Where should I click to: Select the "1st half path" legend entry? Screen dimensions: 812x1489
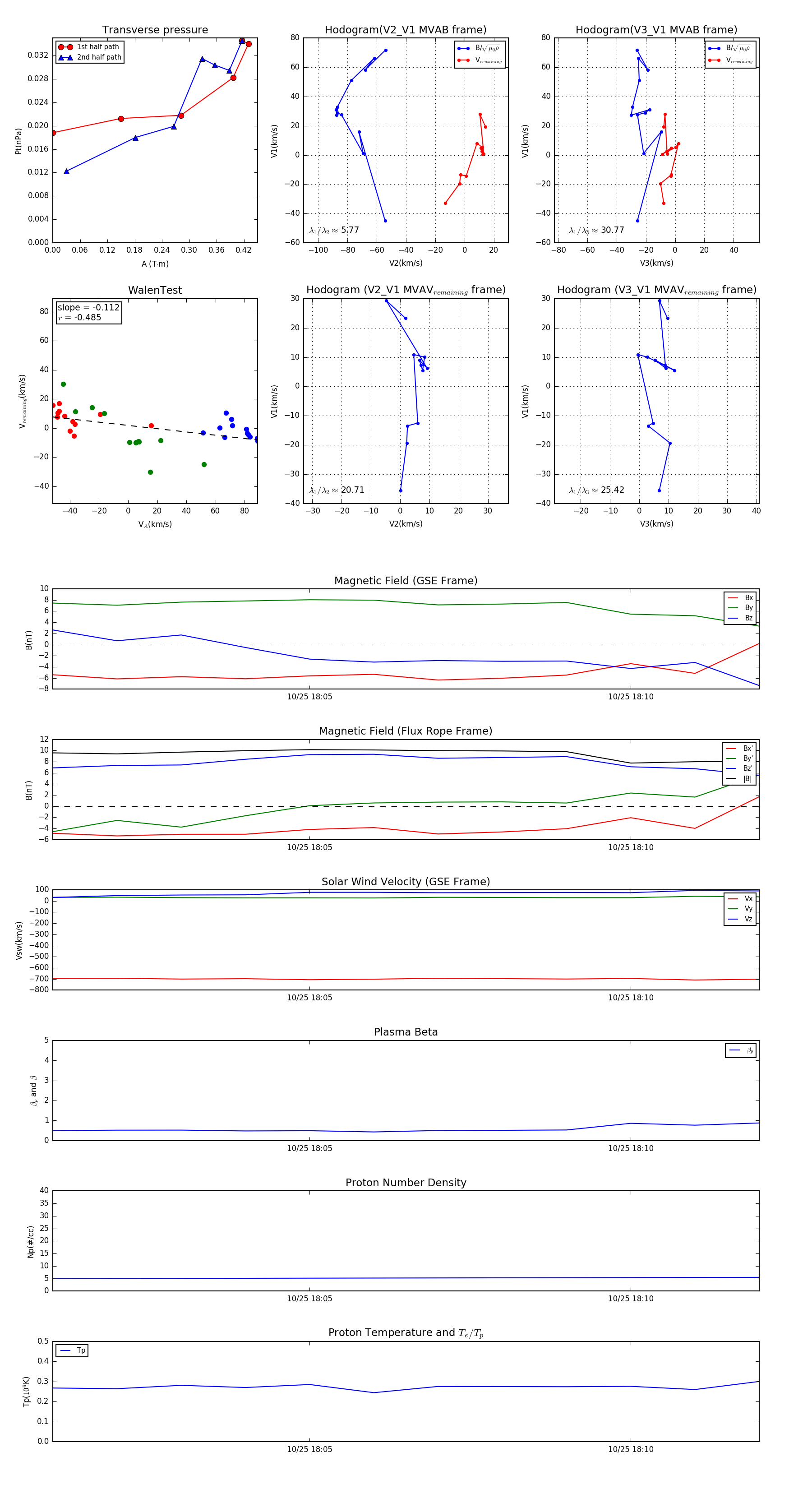(x=90, y=47)
